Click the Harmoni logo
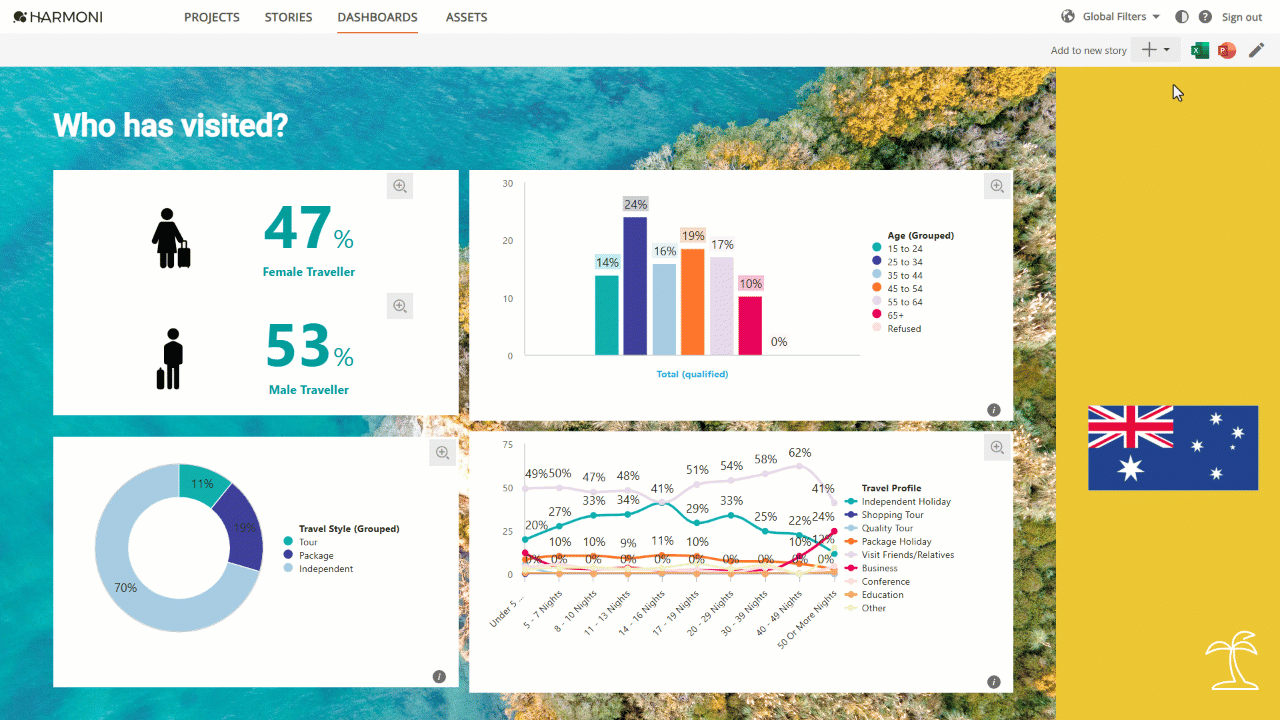 [x=58, y=17]
